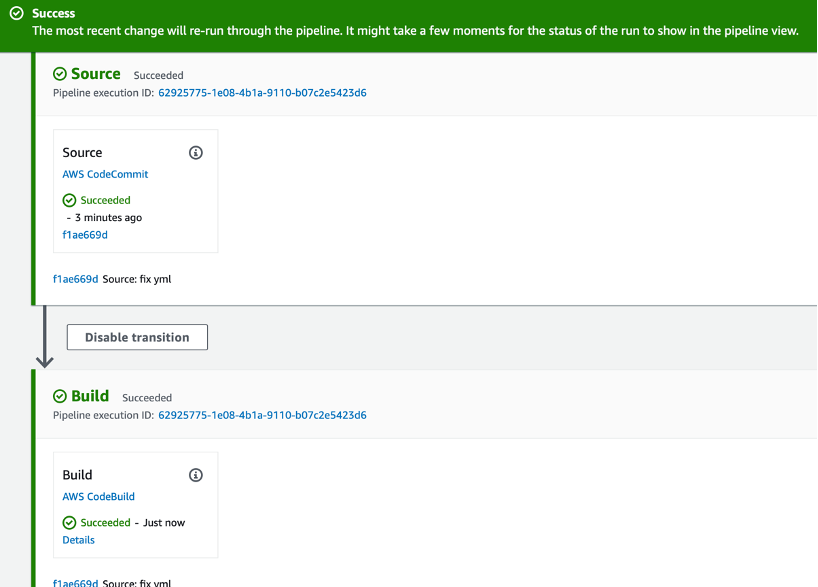The image size is (818, 587).
Task: Click the 'Source' stage heading
Action: 96,74
